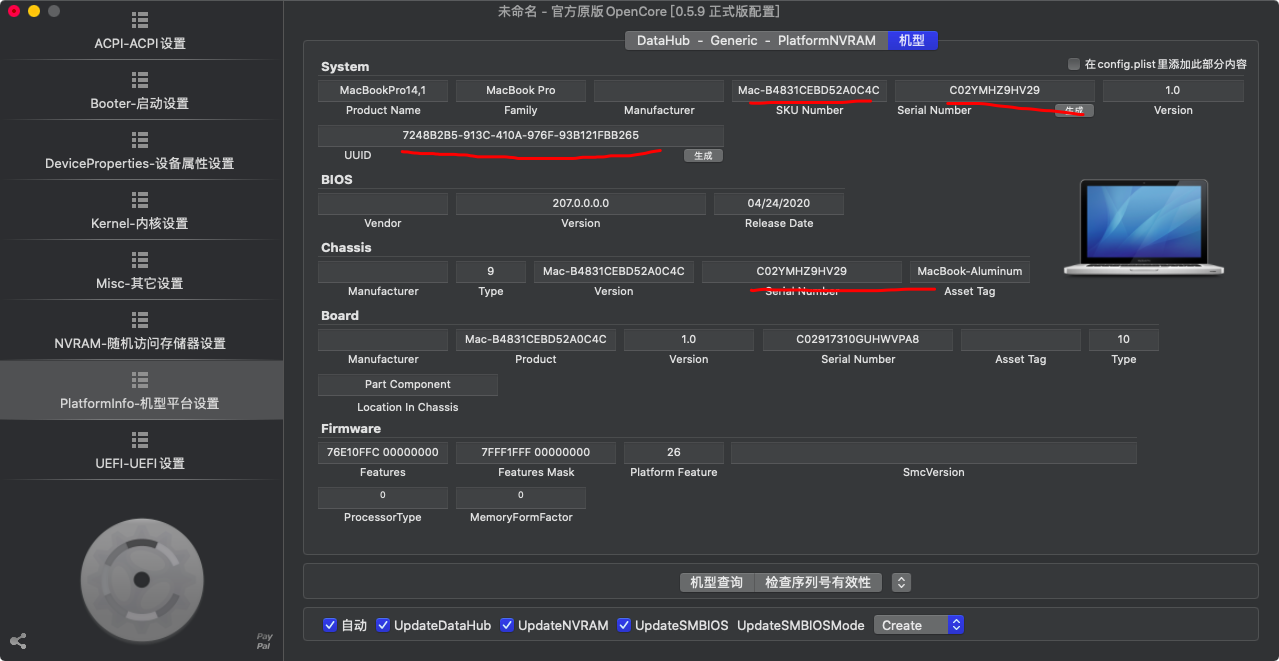This screenshot has width=1279, height=661.
Task: Select the UEFI-UEFI设置 sidebar label
Action: (x=140, y=464)
